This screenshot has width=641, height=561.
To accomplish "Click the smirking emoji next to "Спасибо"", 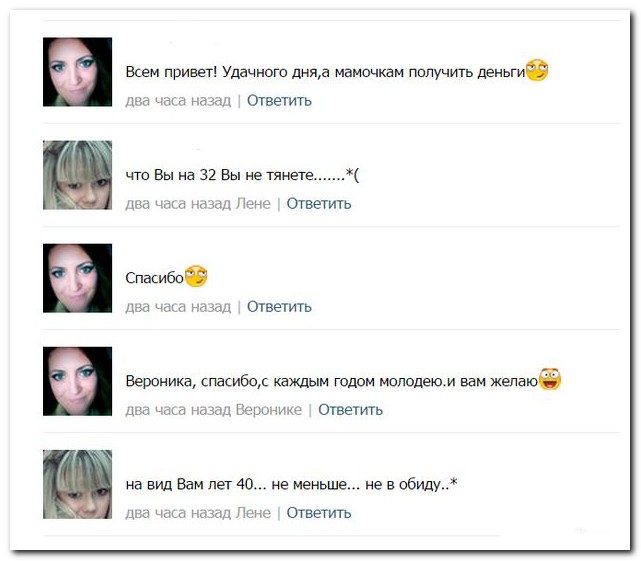I will pos(196,276).
